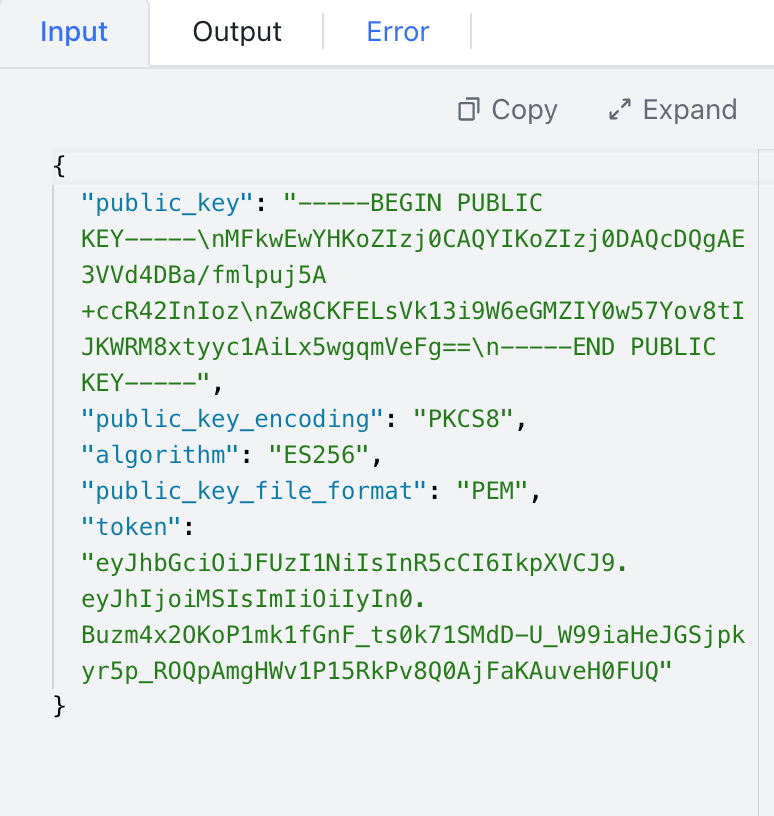Select the clipboard icon next to Copy label
Image resolution: width=774 pixels, height=816 pixels.
[468, 110]
